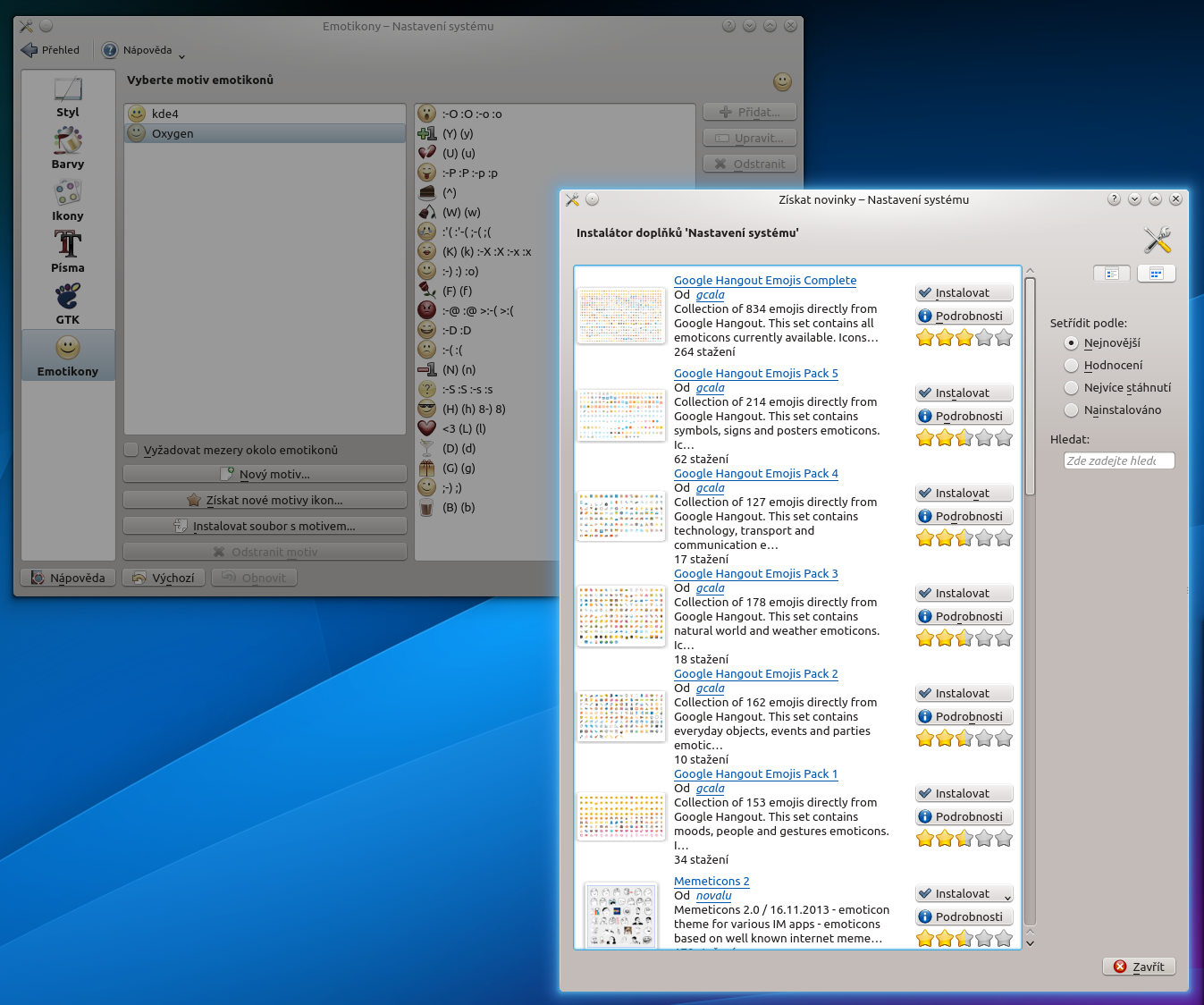Click the installer list vertical scrollbar
The width and height of the screenshot is (1204, 1005).
click(x=1030, y=386)
